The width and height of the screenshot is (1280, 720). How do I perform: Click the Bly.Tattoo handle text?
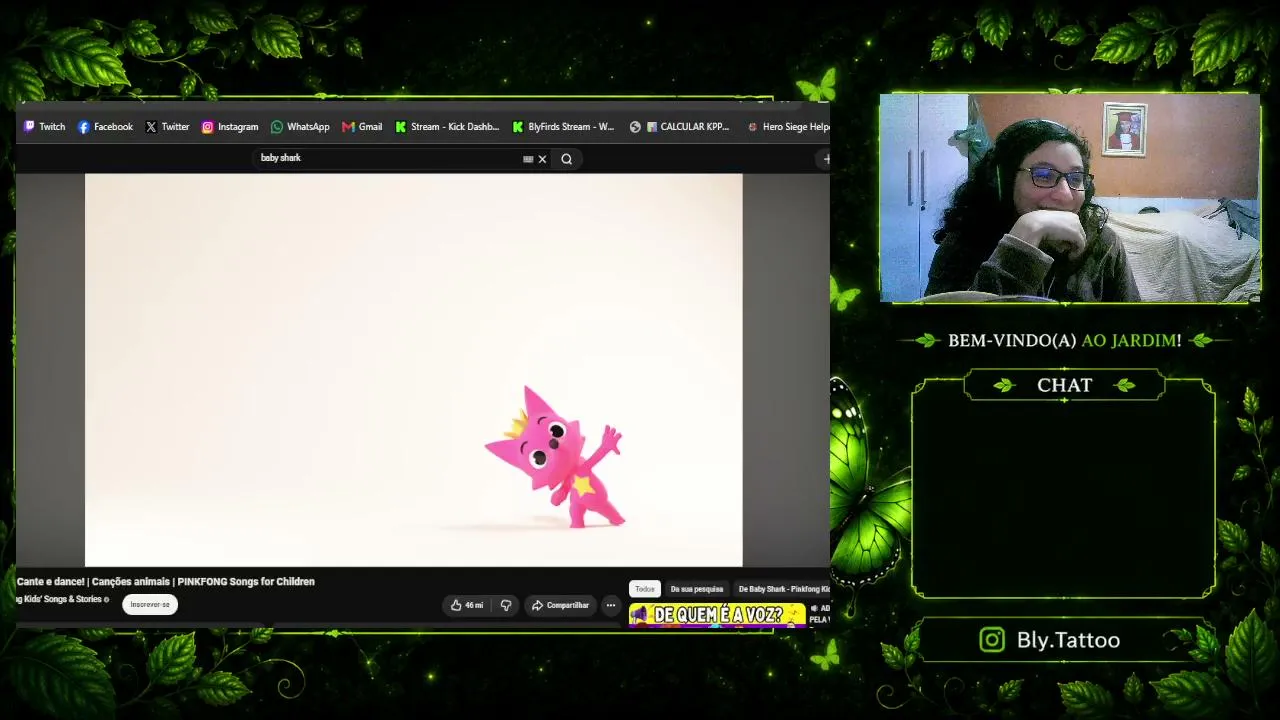1068,640
